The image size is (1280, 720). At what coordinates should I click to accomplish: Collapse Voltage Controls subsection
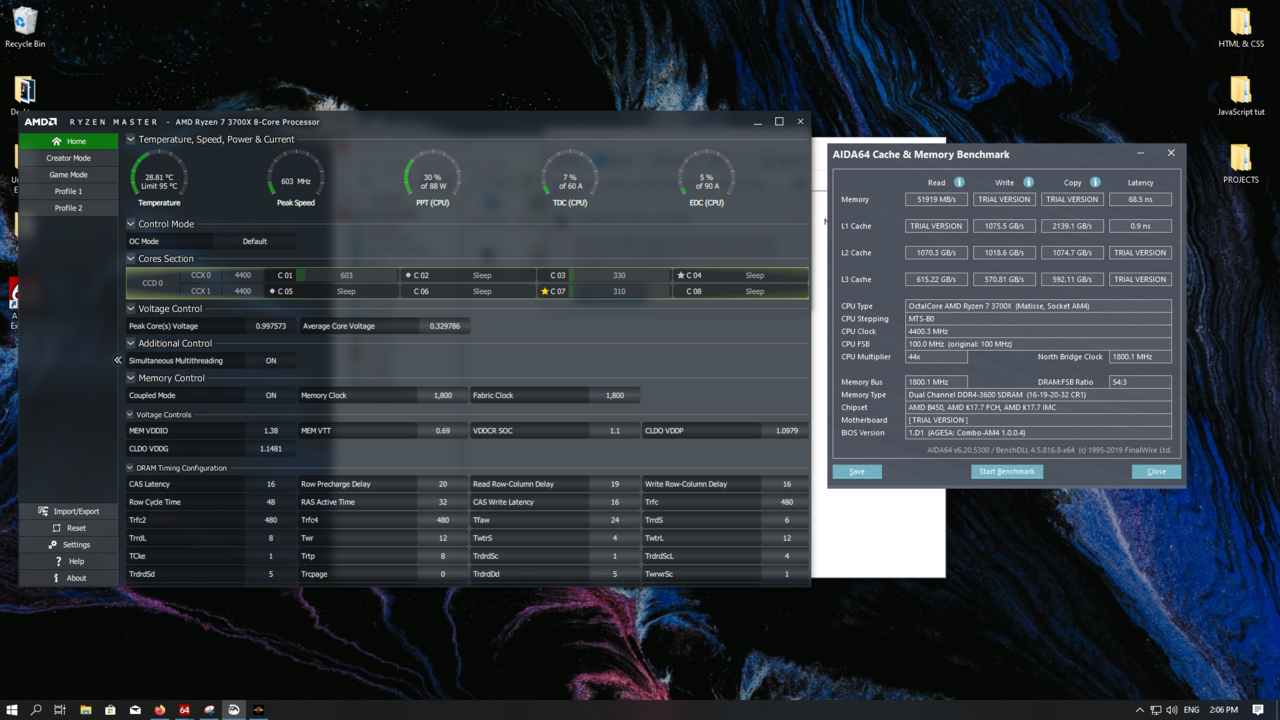tap(130, 414)
